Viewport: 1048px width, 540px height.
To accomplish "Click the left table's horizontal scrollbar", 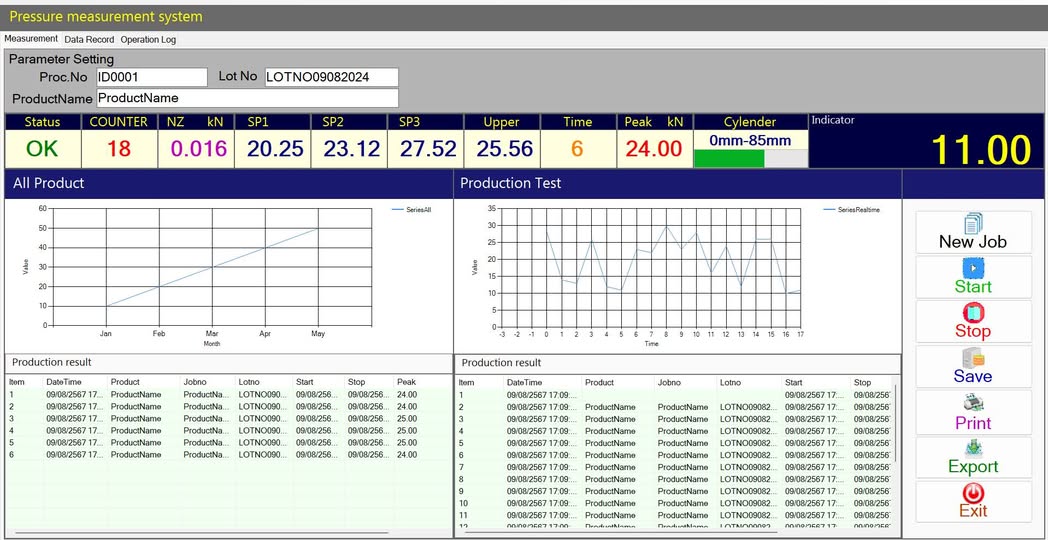I will [200, 533].
